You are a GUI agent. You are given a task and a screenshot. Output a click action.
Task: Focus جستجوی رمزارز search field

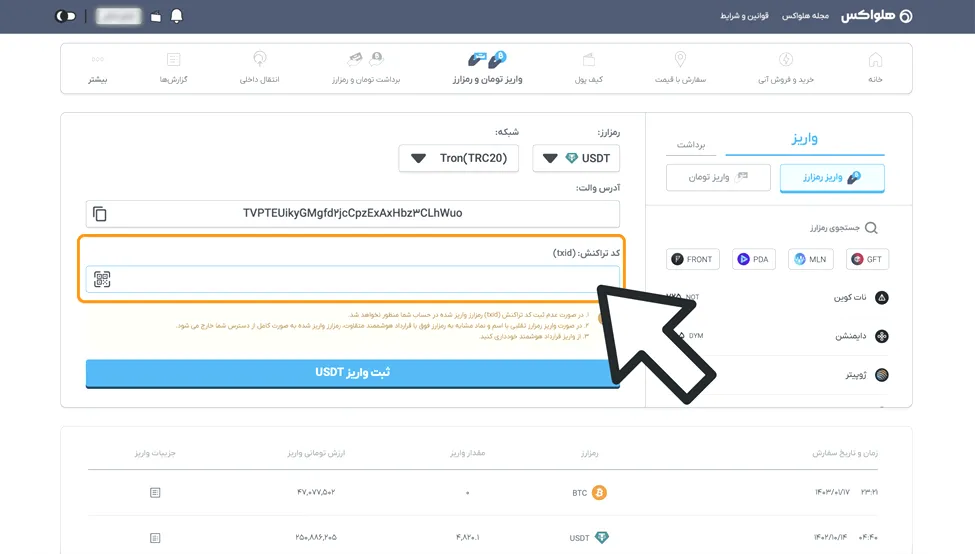[x=833, y=228]
